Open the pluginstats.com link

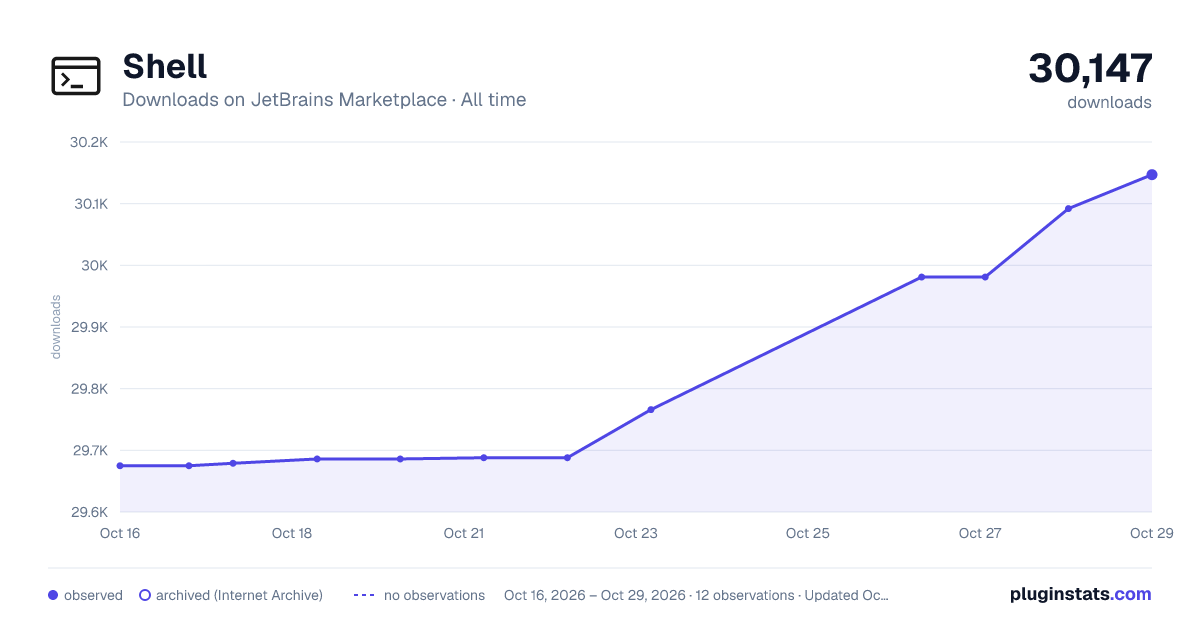click(x=1080, y=594)
